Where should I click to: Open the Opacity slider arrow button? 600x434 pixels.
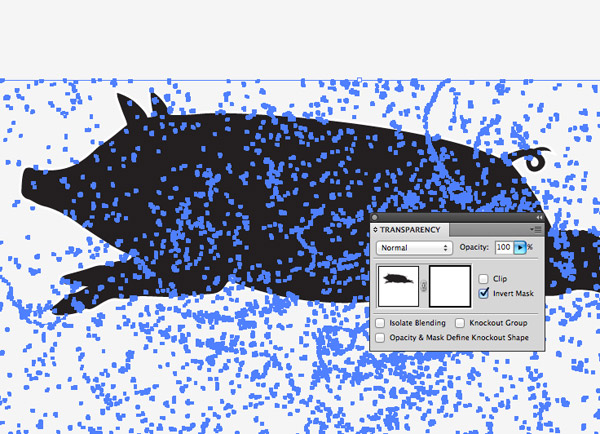point(520,248)
